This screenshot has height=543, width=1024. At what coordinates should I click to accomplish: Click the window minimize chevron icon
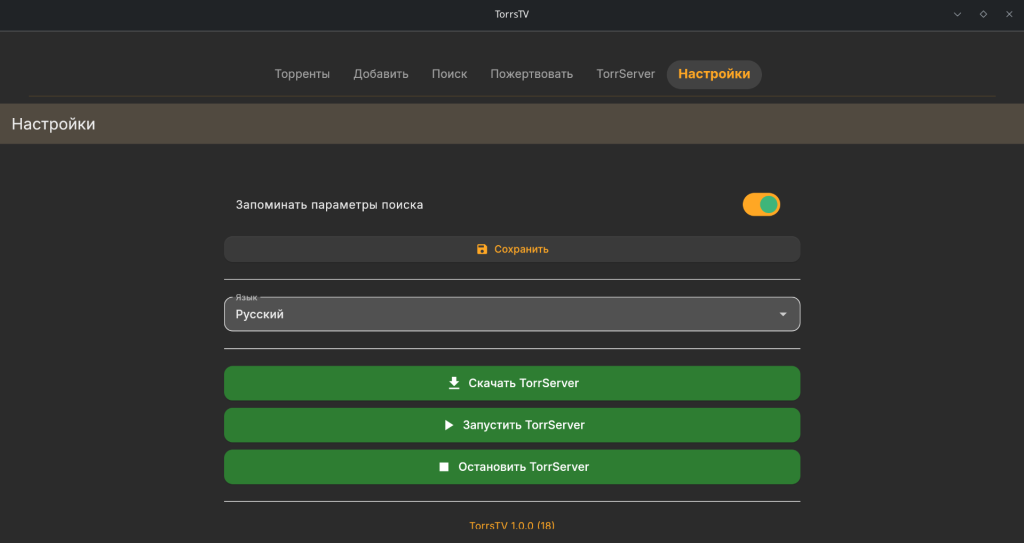tap(958, 14)
